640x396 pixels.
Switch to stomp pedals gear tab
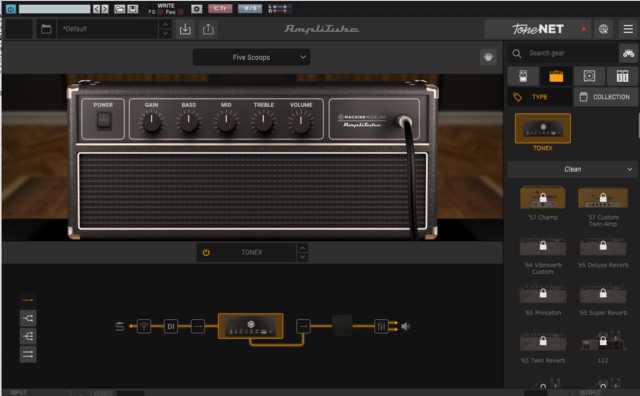[523, 76]
